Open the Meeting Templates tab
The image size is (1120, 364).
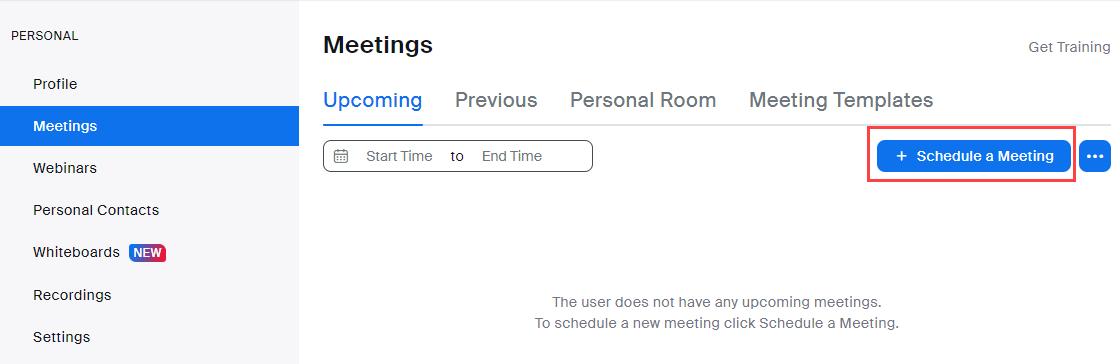click(x=841, y=100)
